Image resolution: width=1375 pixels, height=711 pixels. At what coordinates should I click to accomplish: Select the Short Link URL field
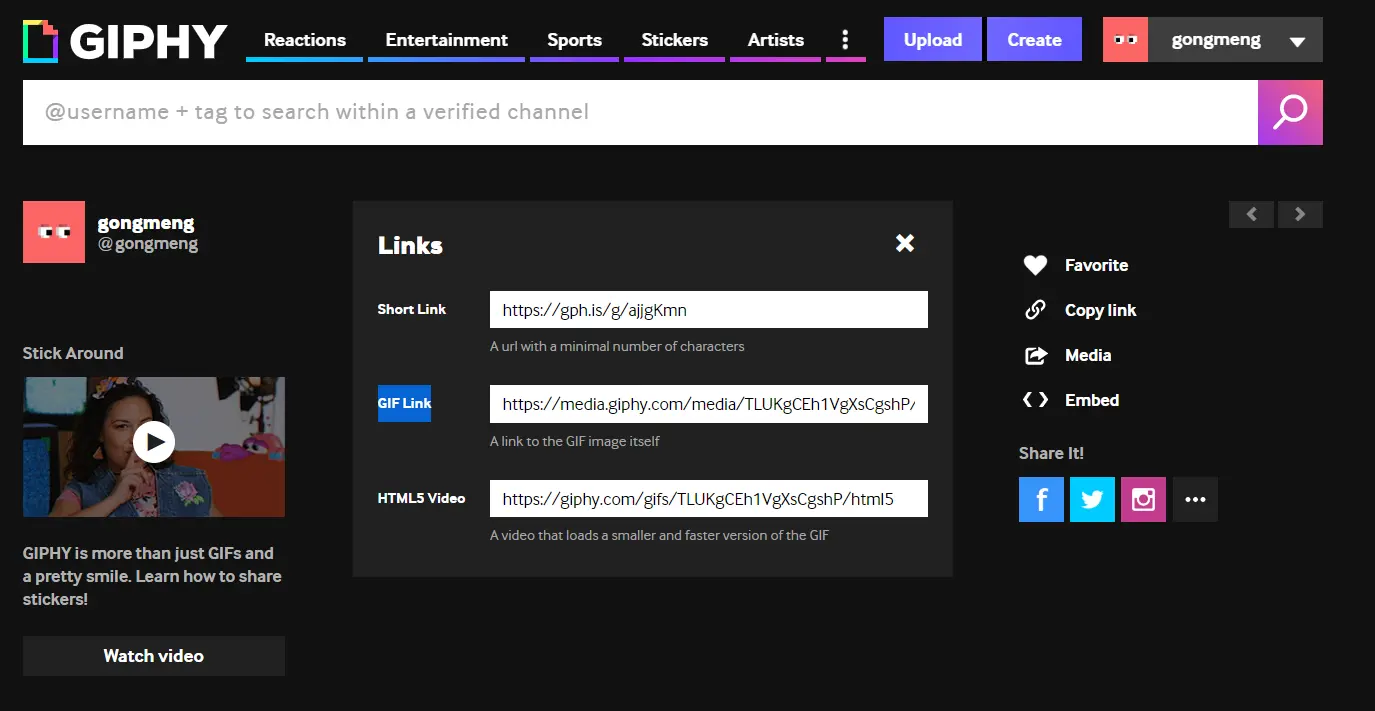(x=709, y=310)
